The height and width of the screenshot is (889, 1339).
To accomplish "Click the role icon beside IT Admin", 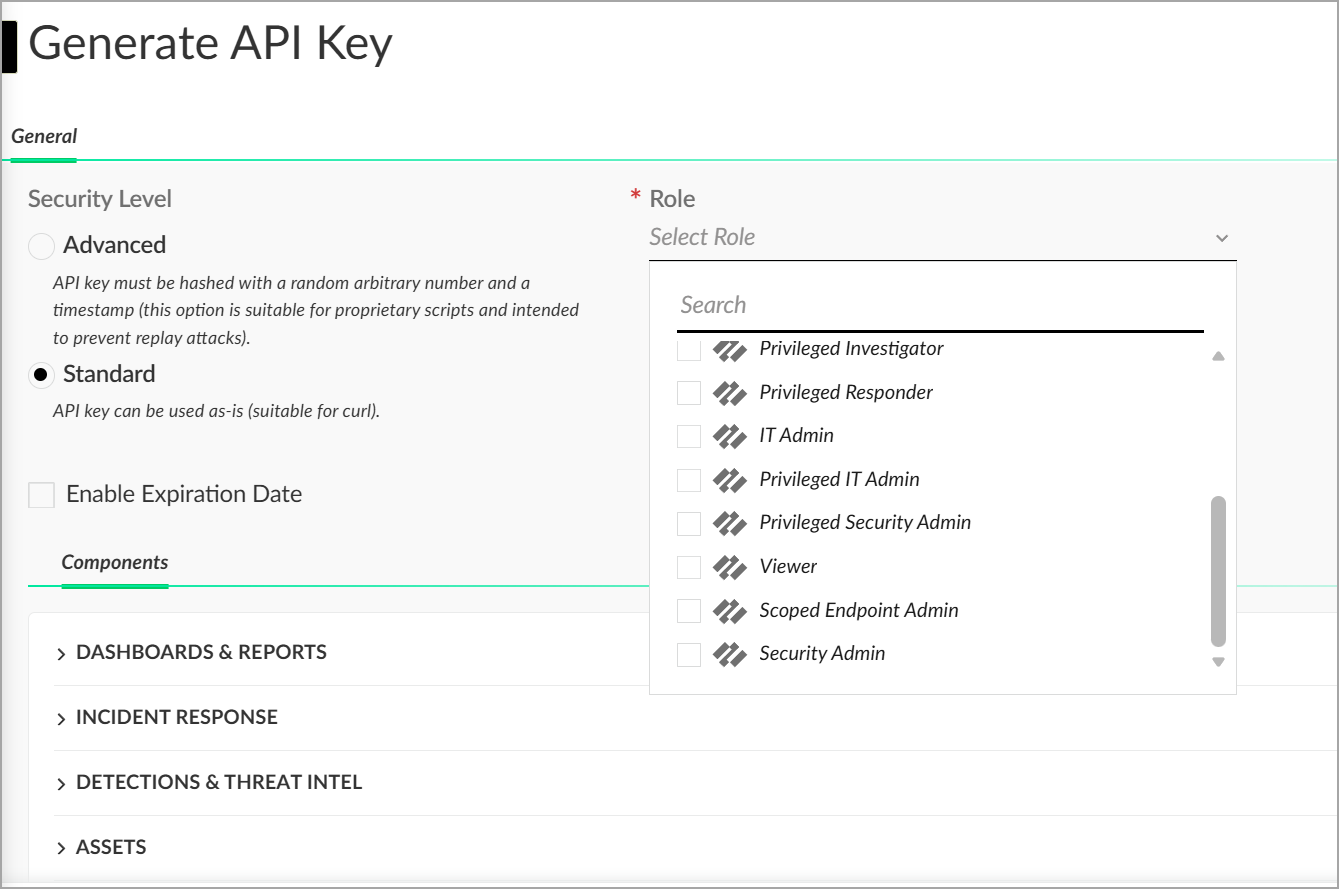I will point(730,436).
